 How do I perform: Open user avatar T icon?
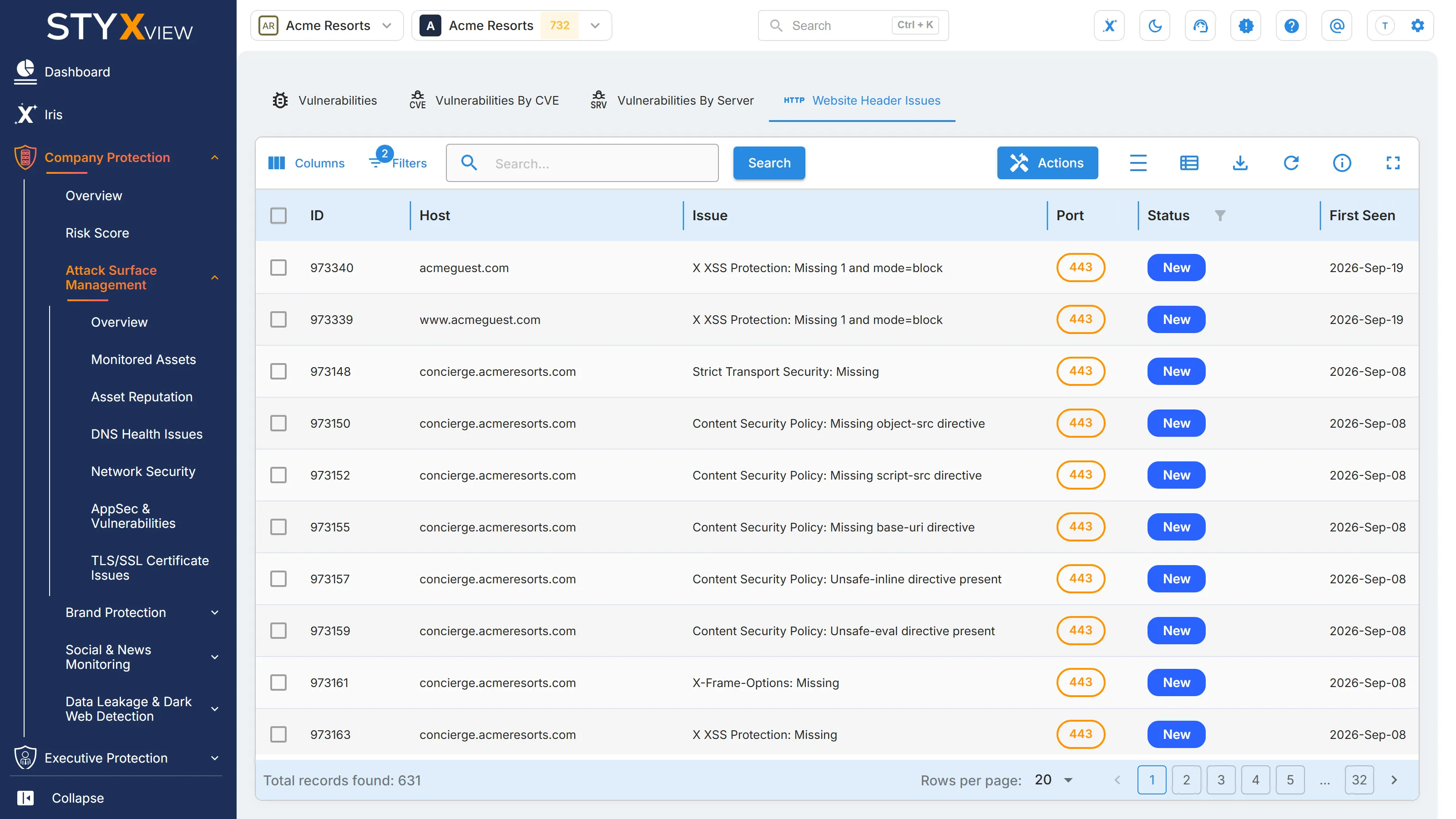tap(1385, 25)
